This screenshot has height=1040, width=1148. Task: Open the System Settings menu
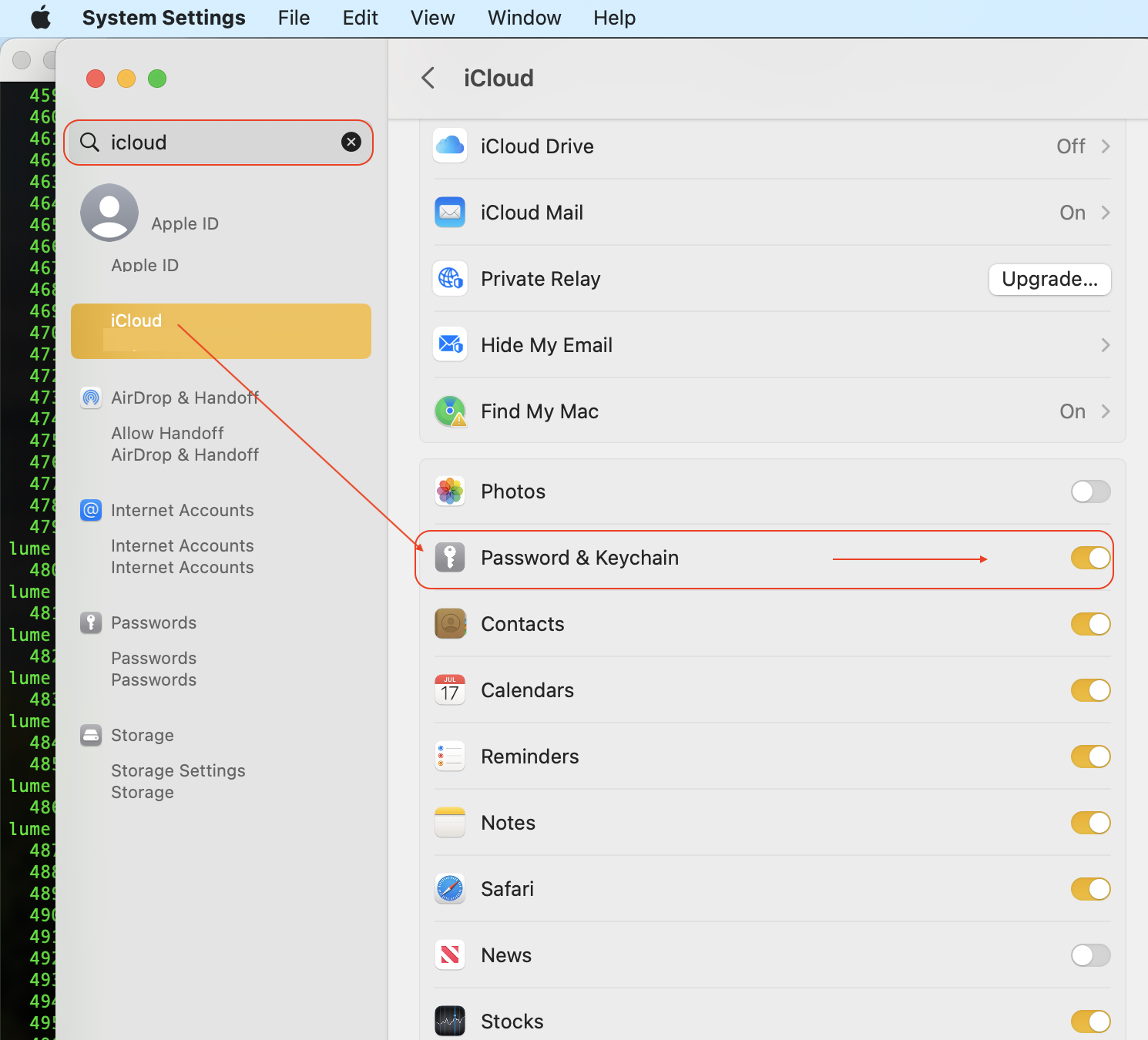click(164, 18)
